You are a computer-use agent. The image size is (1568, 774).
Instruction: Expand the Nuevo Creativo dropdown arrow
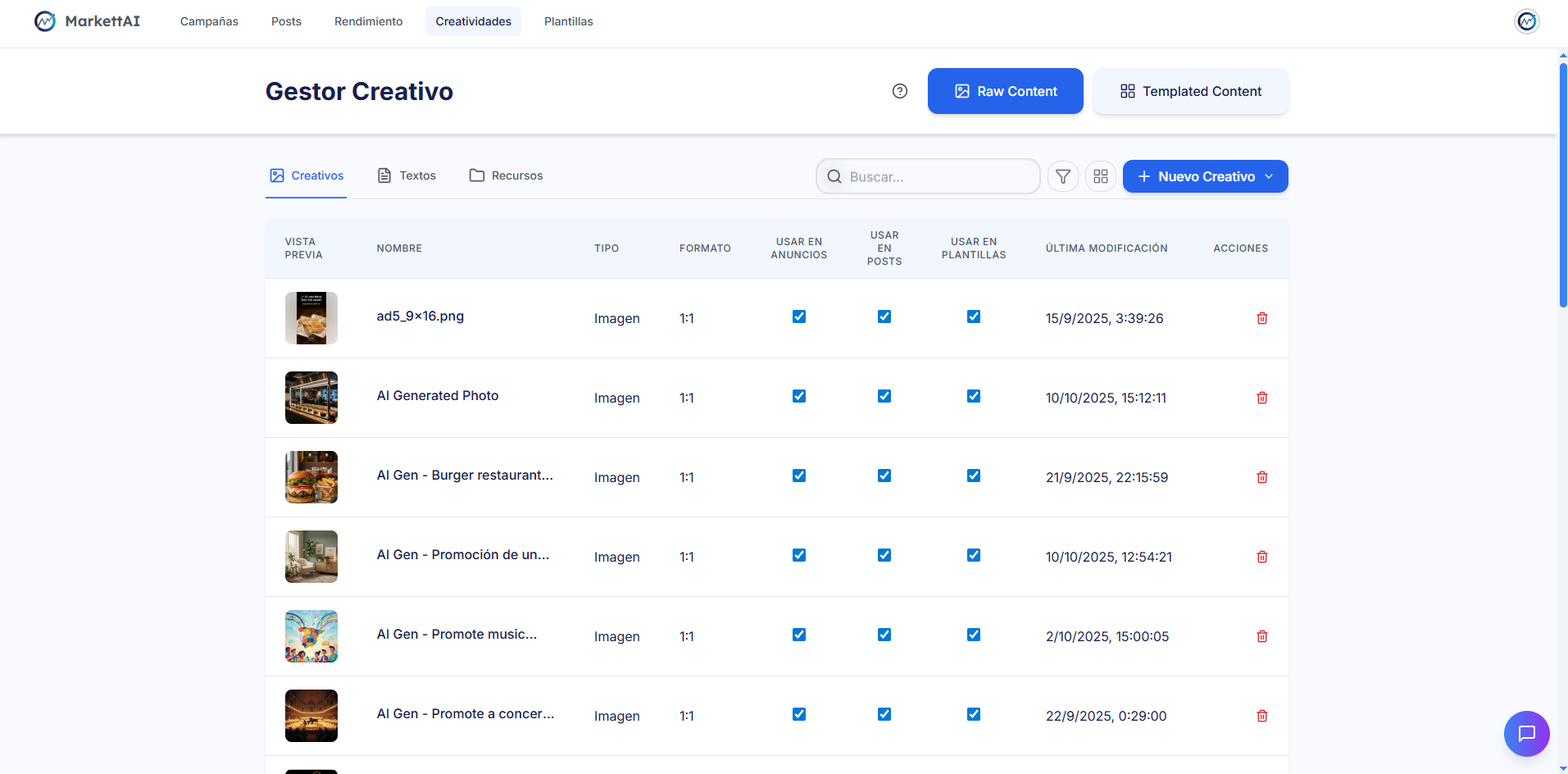click(1269, 176)
